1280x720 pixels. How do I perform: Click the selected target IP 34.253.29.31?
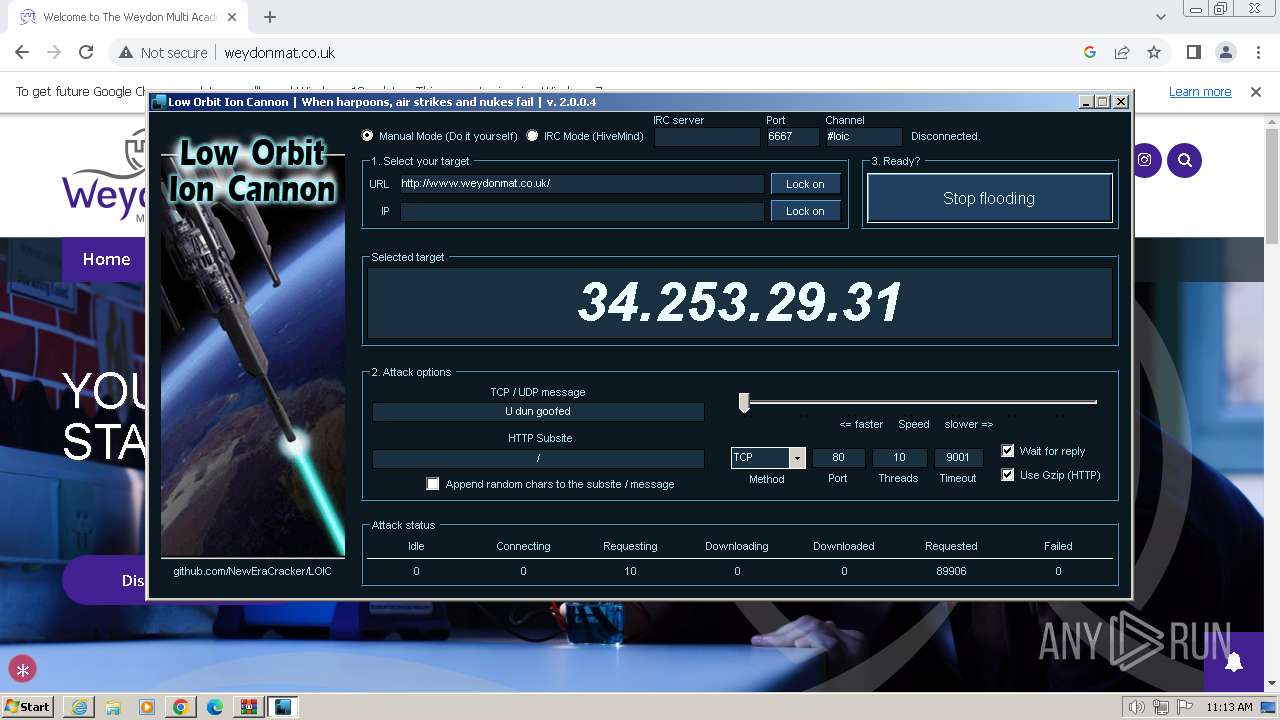(x=740, y=302)
